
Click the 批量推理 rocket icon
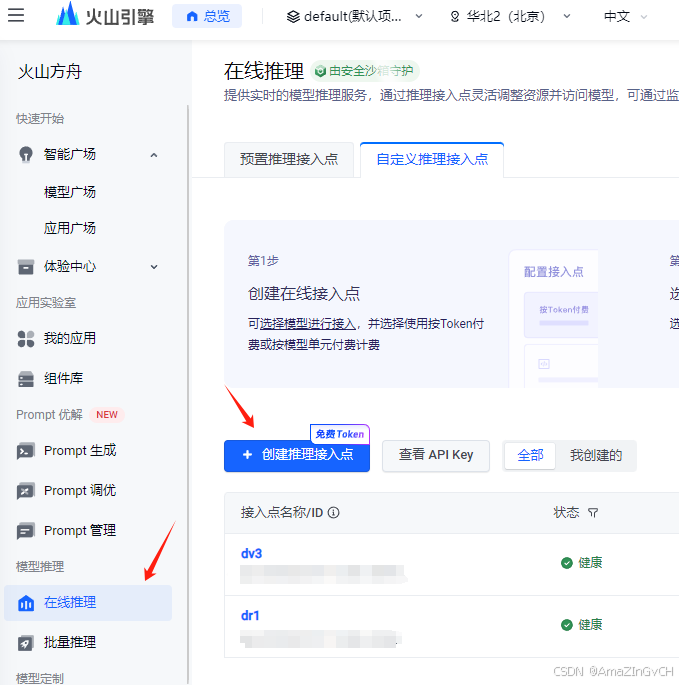(x=26, y=643)
